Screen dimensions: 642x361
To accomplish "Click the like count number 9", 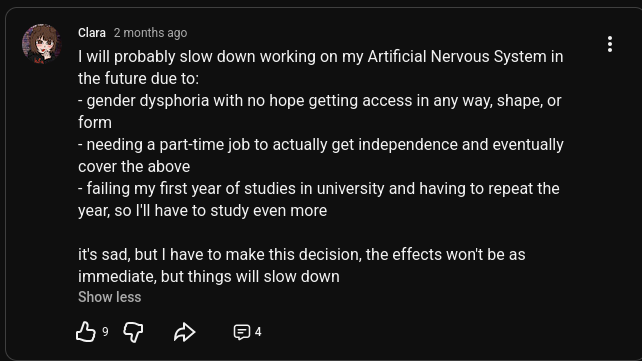I will [105, 332].
